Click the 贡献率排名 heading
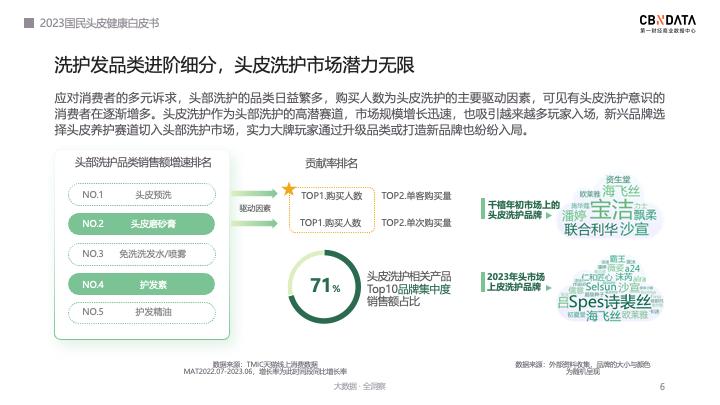This screenshot has height=405, width=720. coord(331,163)
